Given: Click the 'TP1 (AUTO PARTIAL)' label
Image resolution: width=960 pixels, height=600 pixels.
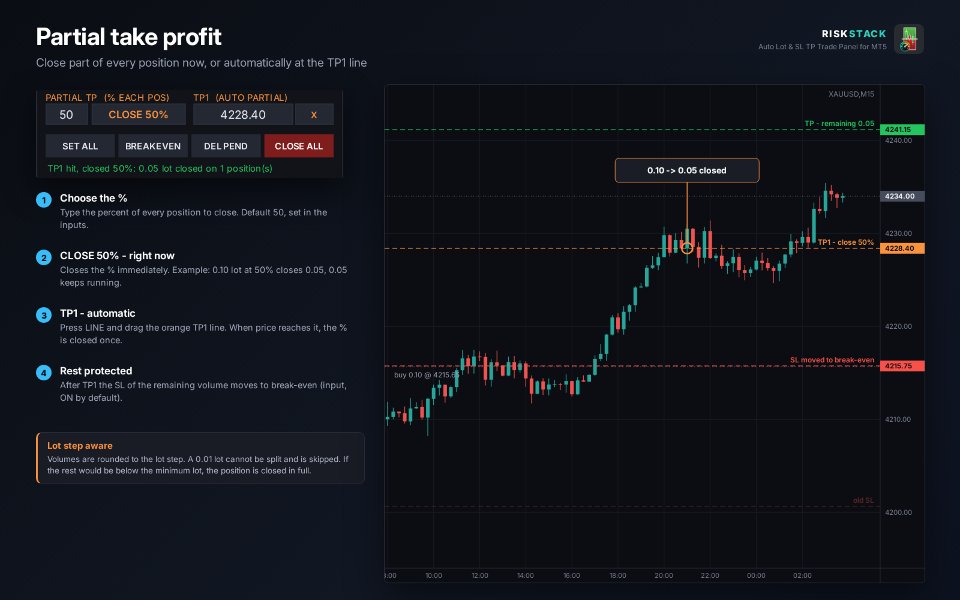Looking at the screenshot, I should 240,97.
